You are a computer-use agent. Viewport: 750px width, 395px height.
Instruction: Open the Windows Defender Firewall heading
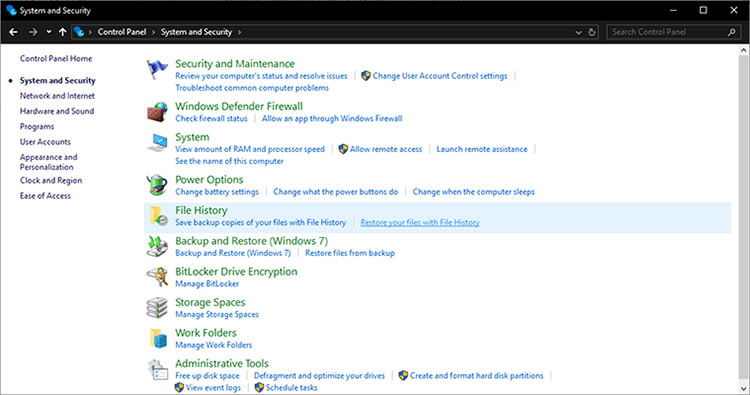pyautogui.click(x=239, y=106)
